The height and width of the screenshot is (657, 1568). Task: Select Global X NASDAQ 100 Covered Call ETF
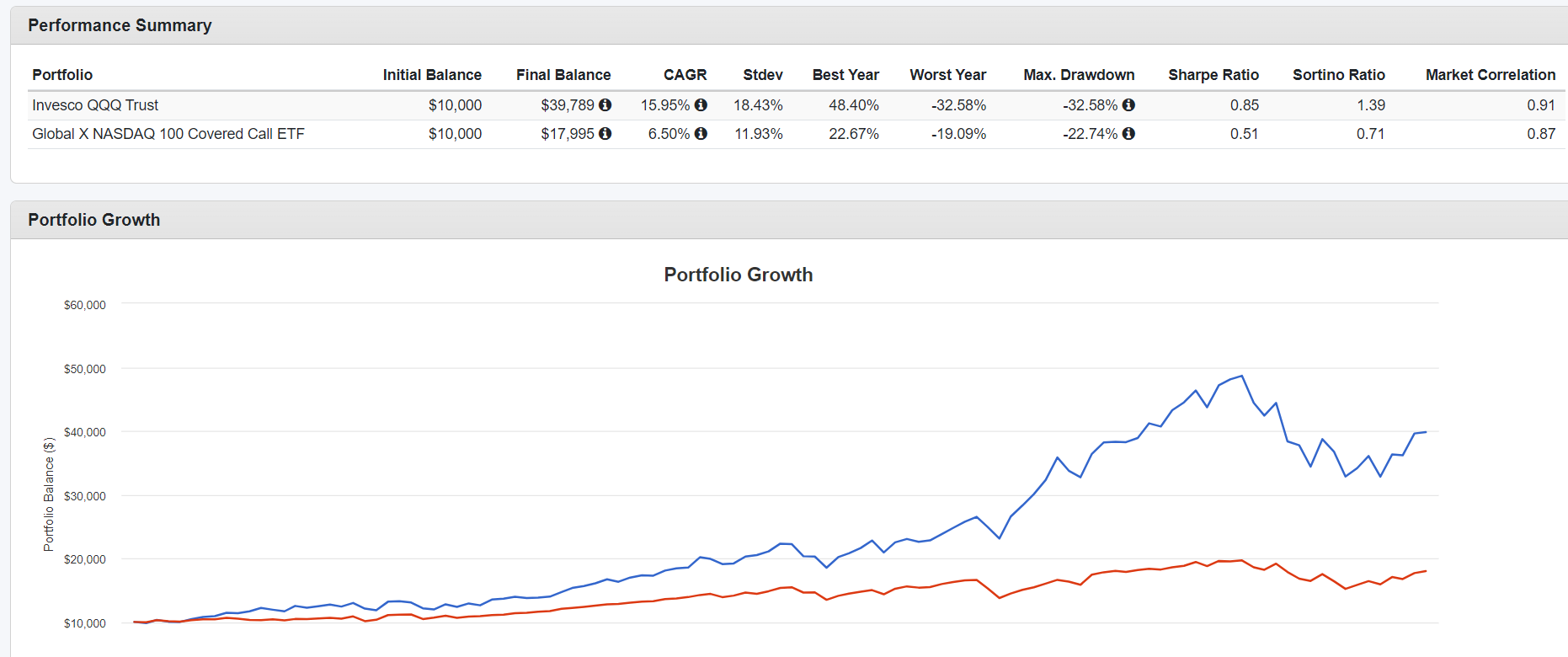coord(168,134)
